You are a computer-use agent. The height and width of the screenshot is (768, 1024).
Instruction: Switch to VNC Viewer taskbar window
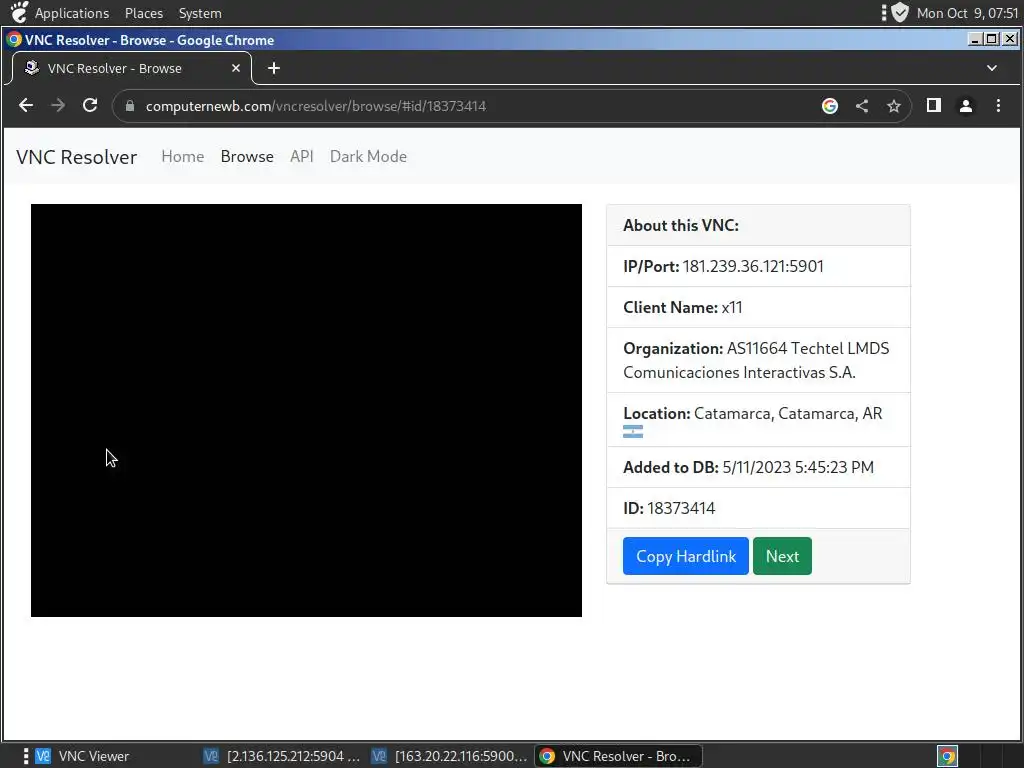coord(82,756)
